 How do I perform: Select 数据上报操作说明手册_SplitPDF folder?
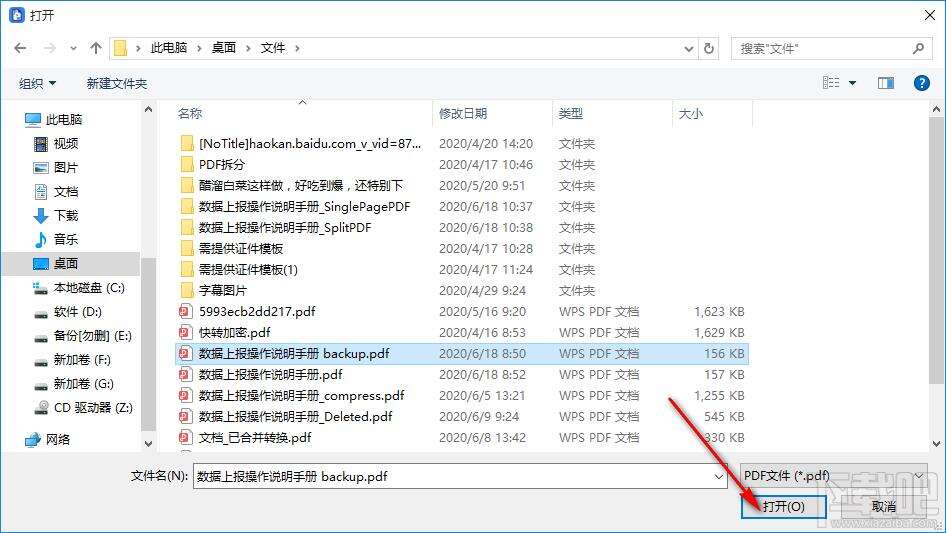285,228
